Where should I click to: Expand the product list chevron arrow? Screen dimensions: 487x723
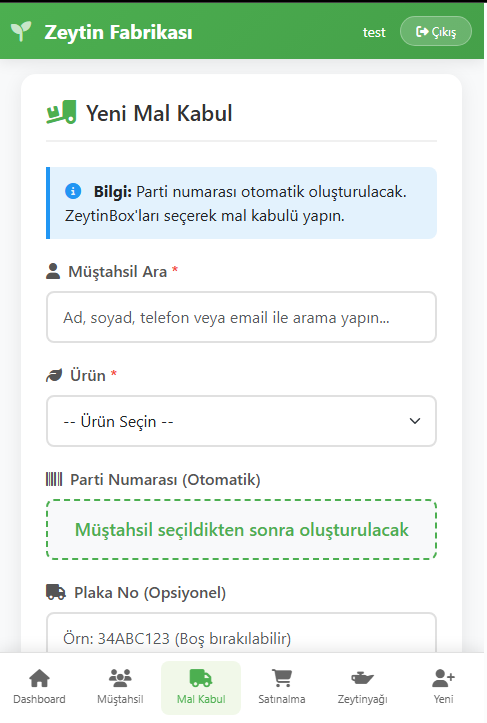pyautogui.click(x=415, y=421)
